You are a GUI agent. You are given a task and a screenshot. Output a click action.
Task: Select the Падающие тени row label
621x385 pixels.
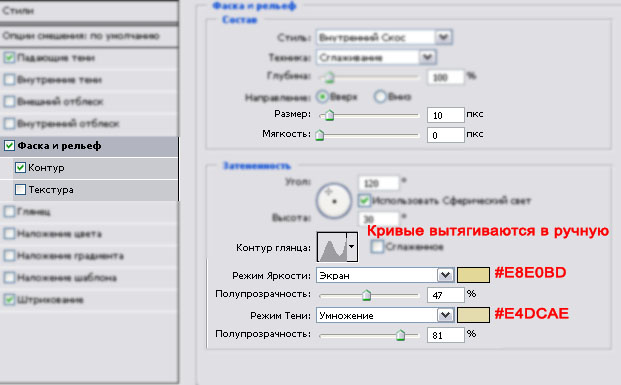tap(56, 58)
